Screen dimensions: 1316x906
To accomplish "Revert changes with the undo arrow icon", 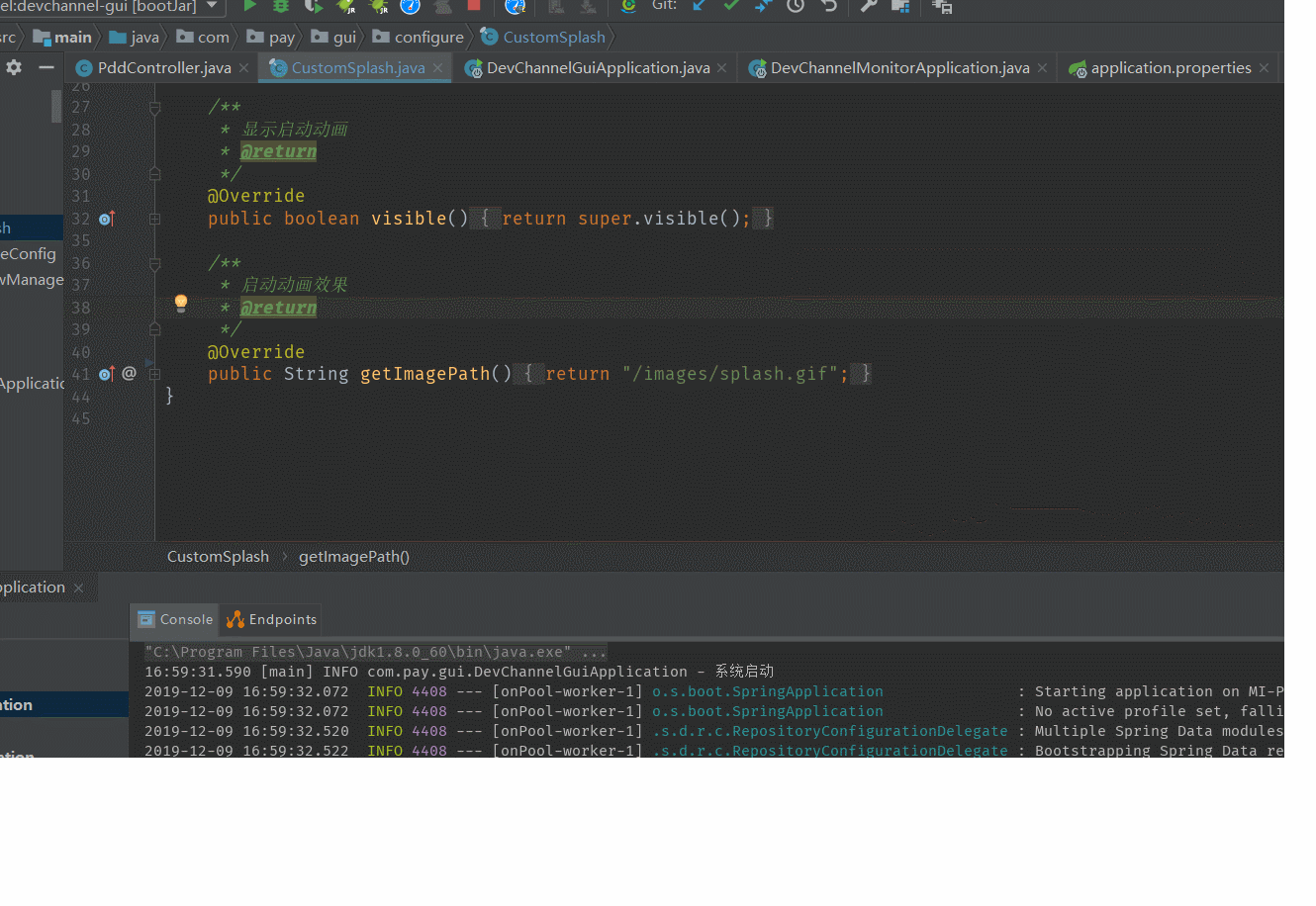I will (829, 6).
